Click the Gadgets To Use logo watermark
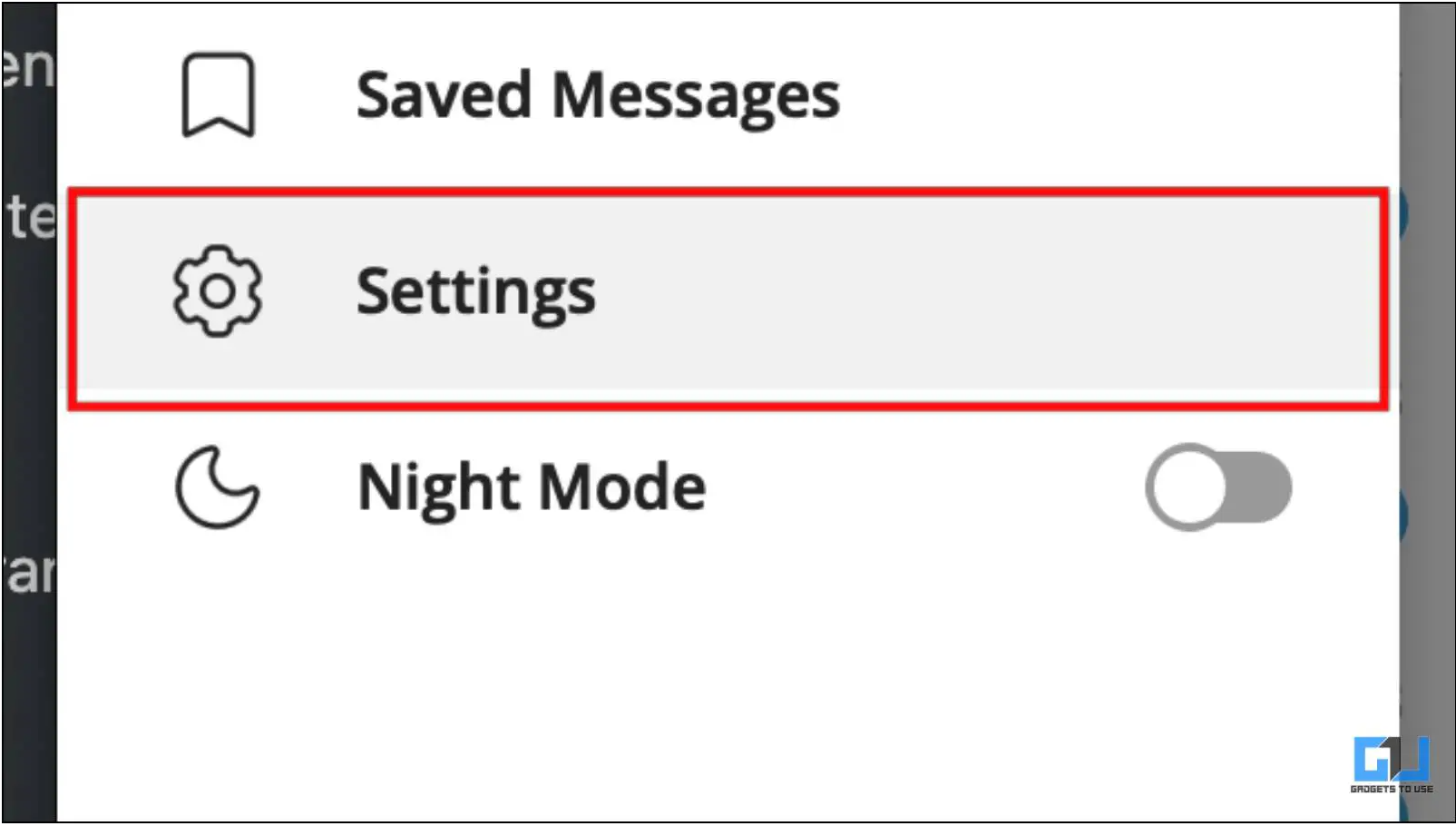The width and height of the screenshot is (1456, 826). click(1392, 765)
